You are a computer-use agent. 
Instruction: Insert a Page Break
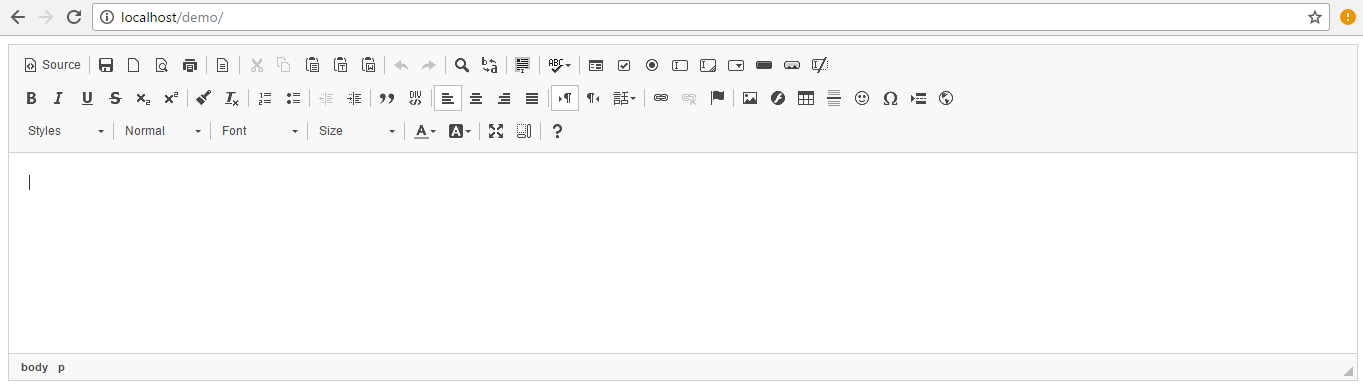coord(918,98)
